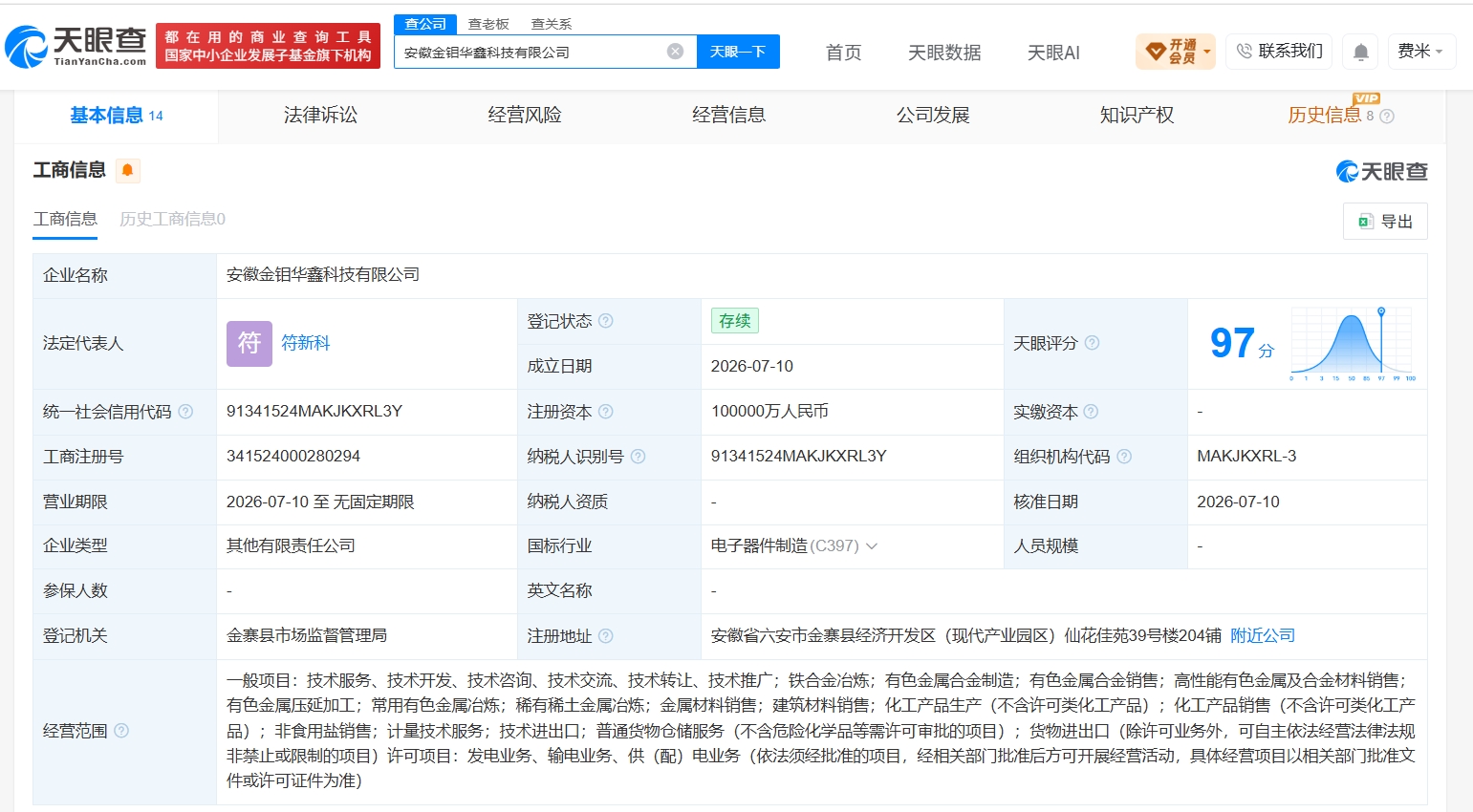Click the question mark beside 统一社会信用代码
This screenshot has width=1473, height=812.
coord(185,412)
